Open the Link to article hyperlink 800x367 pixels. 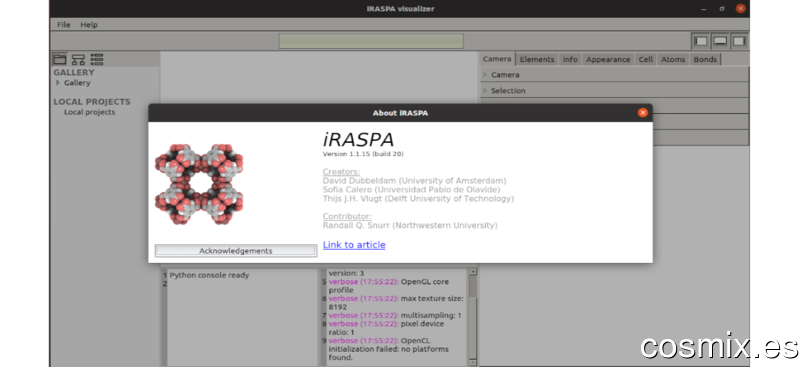click(354, 245)
